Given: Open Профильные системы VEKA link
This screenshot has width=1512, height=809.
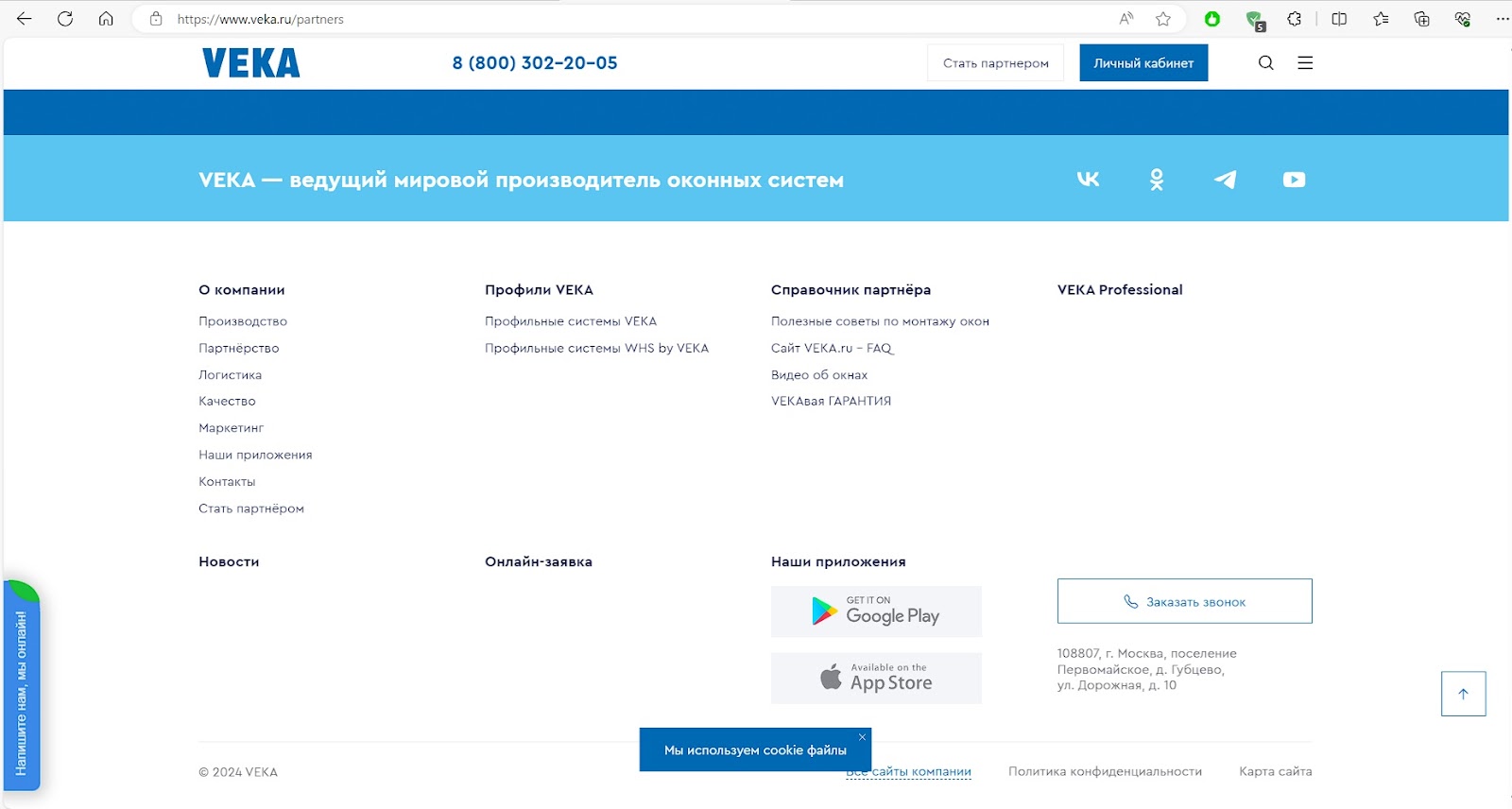Looking at the screenshot, I should point(571,321).
